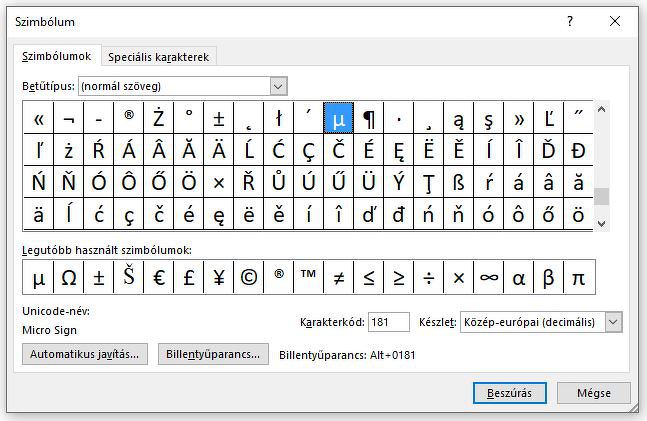Image resolution: width=647 pixels, height=421 pixels.
Task: Click the copyright © recent symbol
Action: point(249,278)
